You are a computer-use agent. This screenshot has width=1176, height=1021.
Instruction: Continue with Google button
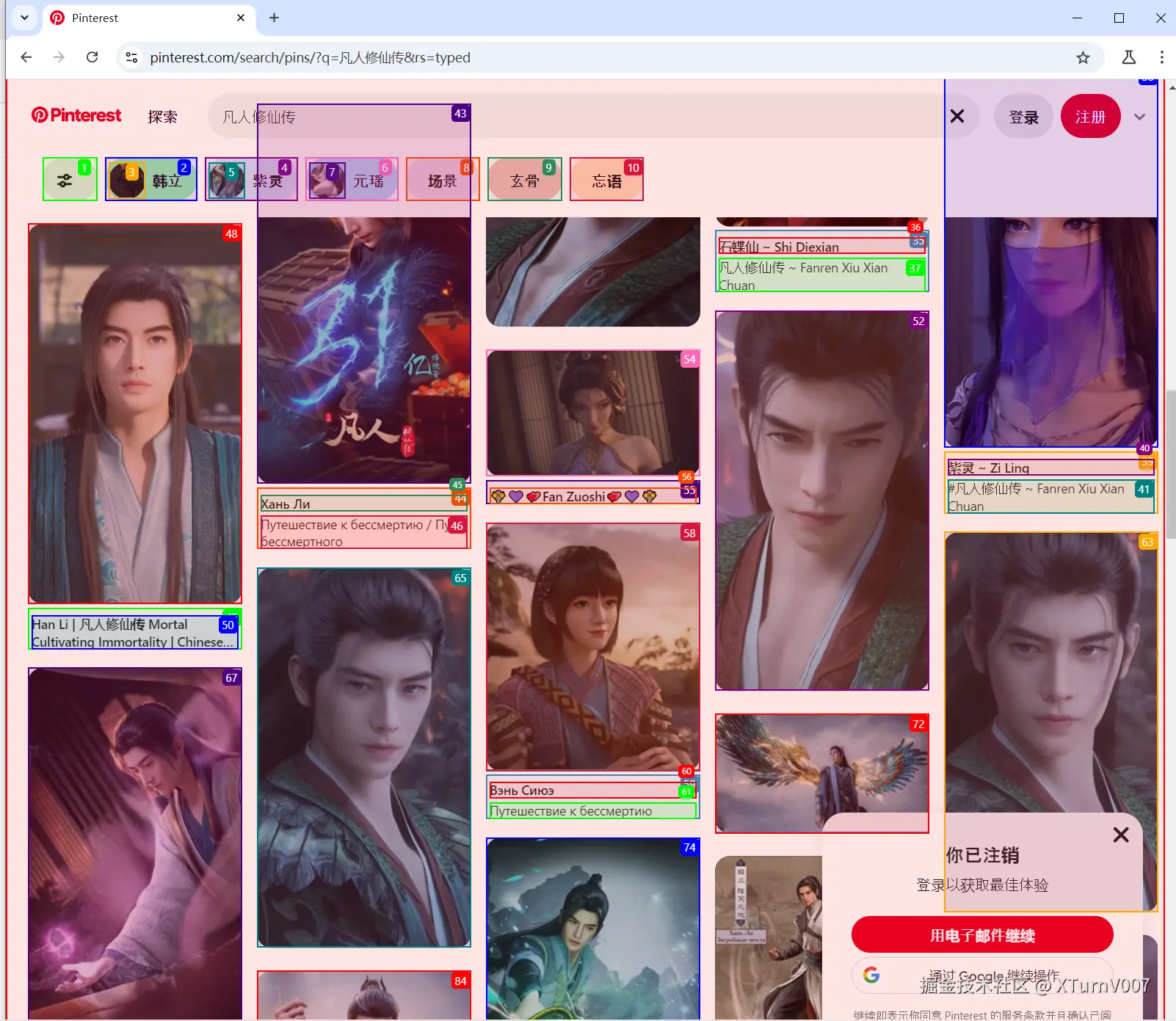tap(982, 975)
